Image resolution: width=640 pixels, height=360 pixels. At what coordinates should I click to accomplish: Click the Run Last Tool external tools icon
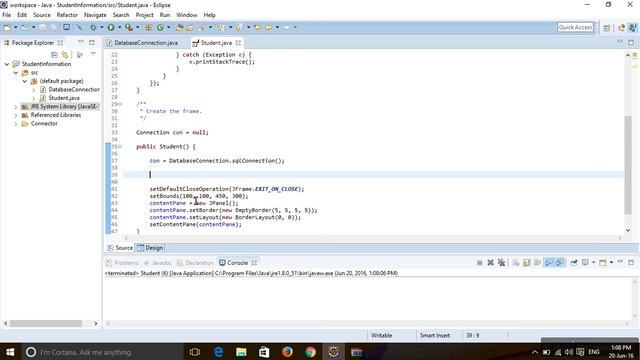[x=129, y=27]
